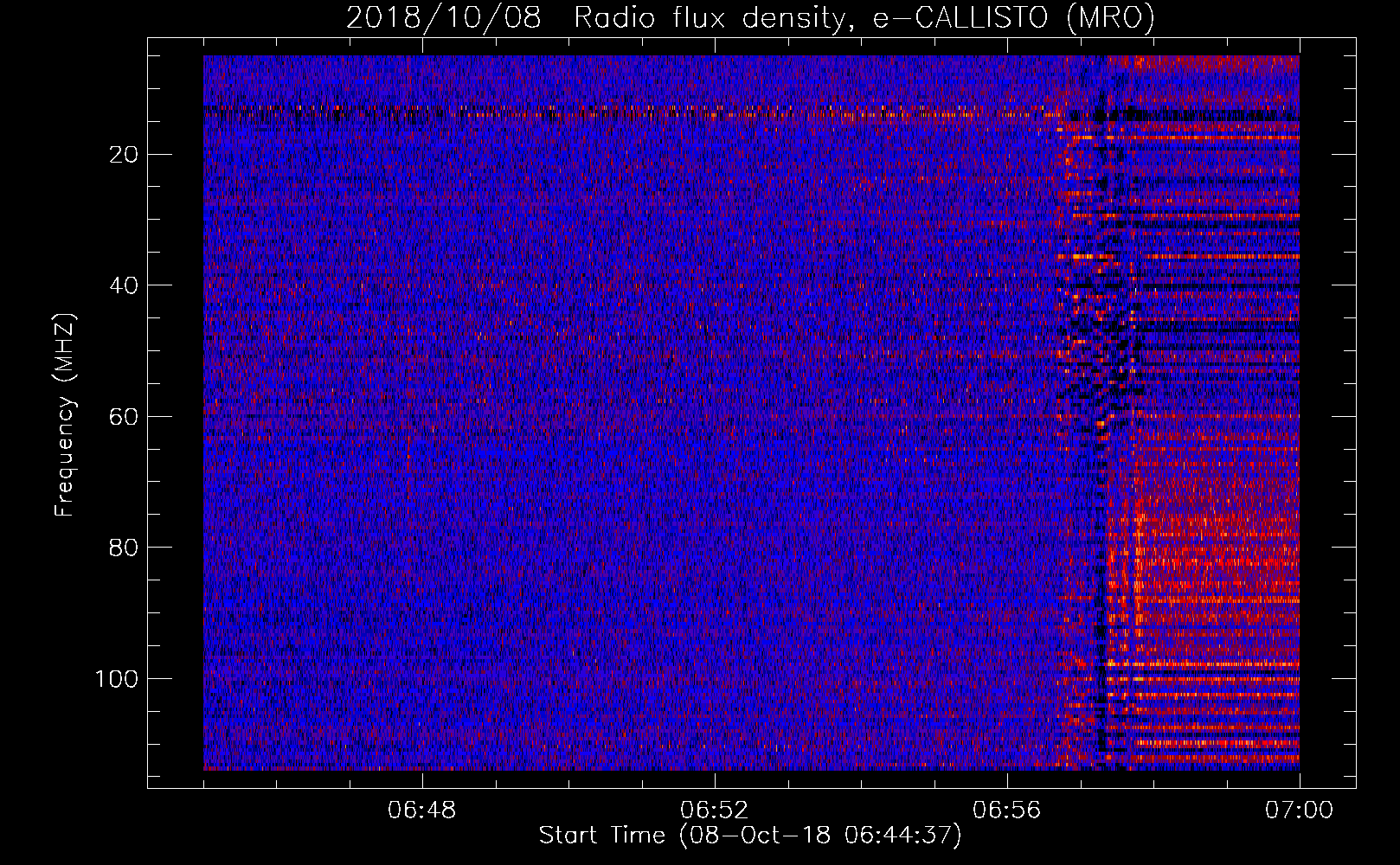
Task: Click the 'Frequency (MHZ)' y-axis label
Action: [66, 414]
